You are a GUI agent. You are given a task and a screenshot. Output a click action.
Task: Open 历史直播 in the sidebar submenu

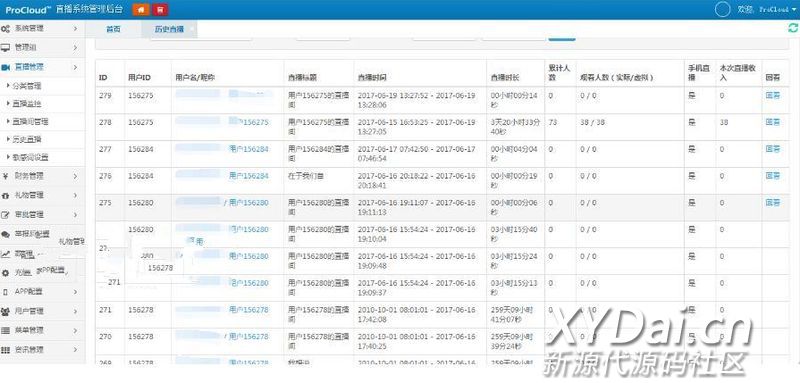click(x=27, y=139)
